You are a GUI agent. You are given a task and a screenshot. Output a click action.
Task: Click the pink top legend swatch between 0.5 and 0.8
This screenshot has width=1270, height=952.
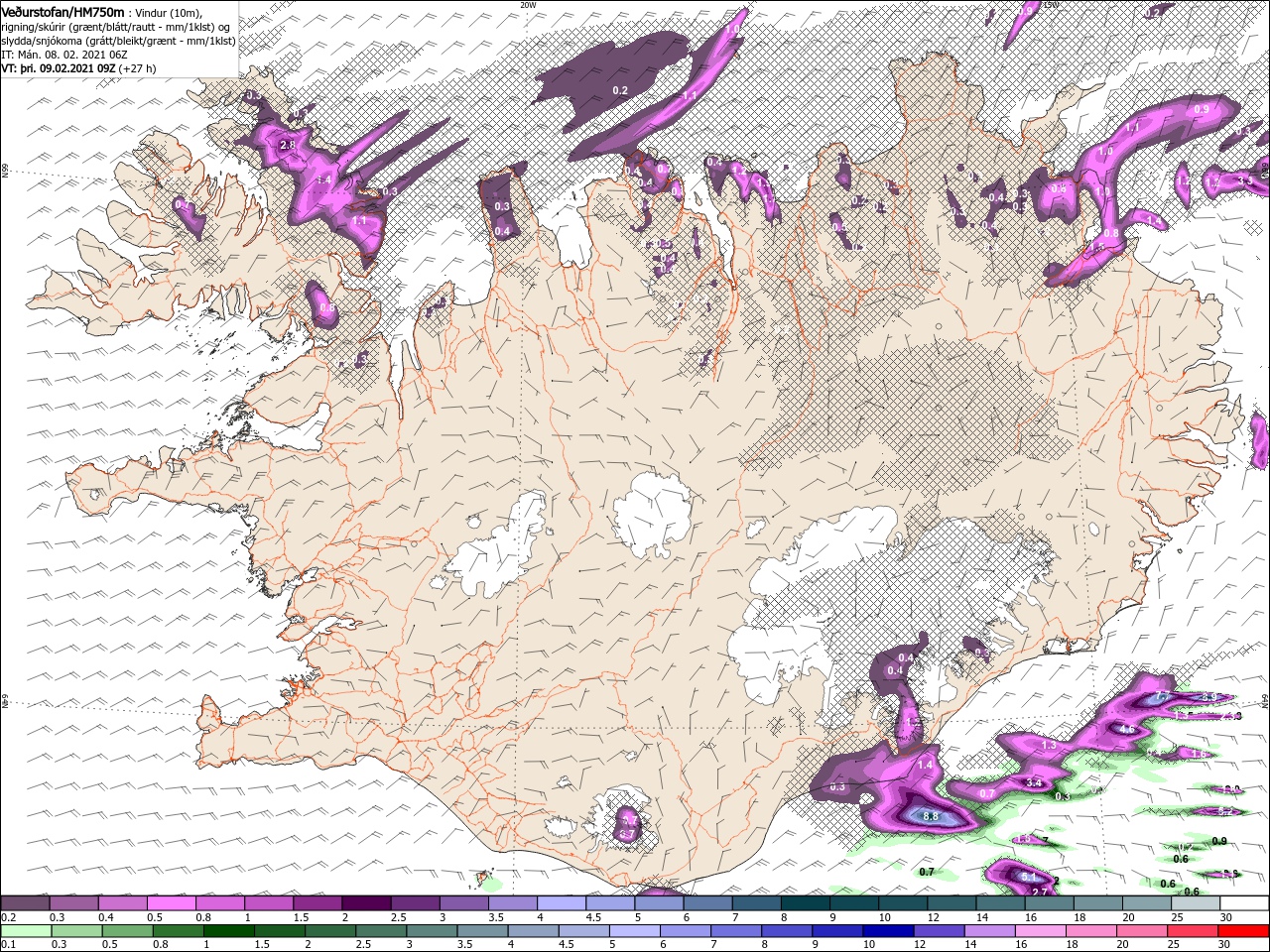pos(172,903)
